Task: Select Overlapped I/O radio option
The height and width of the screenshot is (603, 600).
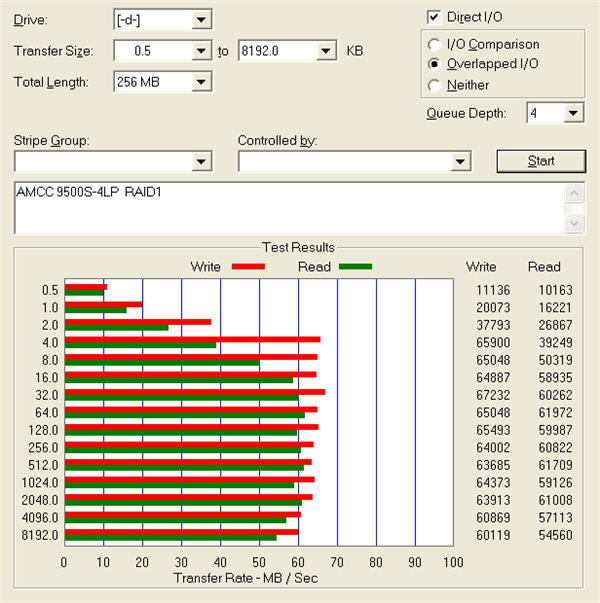Action: pyautogui.click(x=434, y=64)
